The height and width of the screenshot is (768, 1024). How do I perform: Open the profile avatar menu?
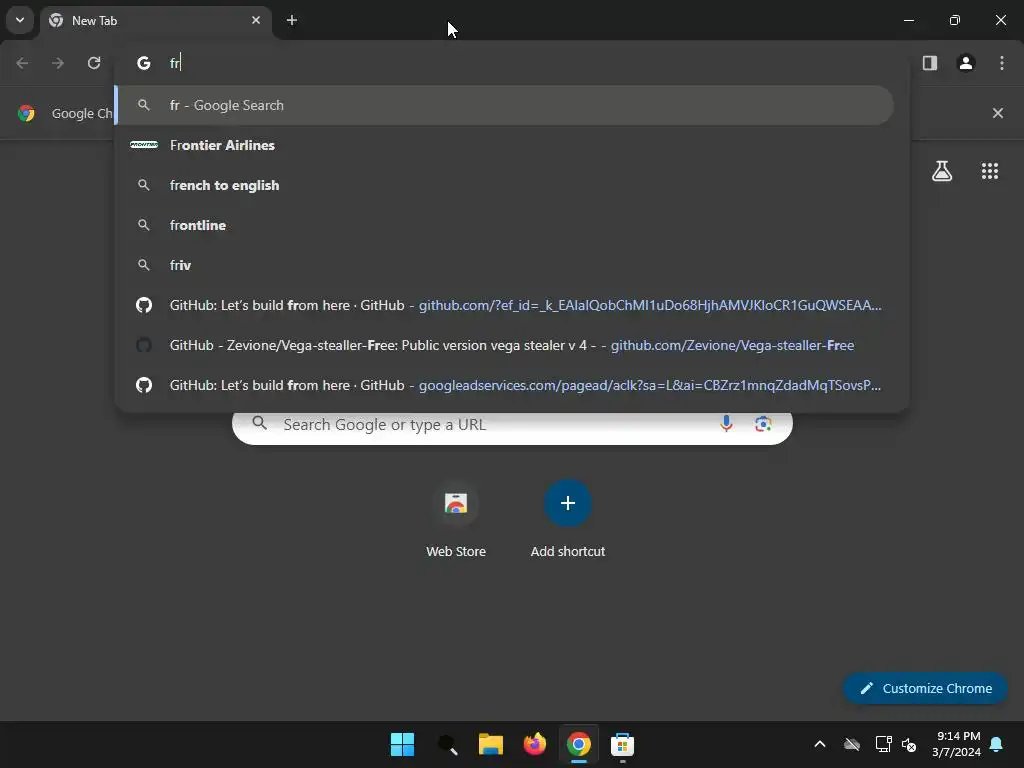[x=966, y=63]
